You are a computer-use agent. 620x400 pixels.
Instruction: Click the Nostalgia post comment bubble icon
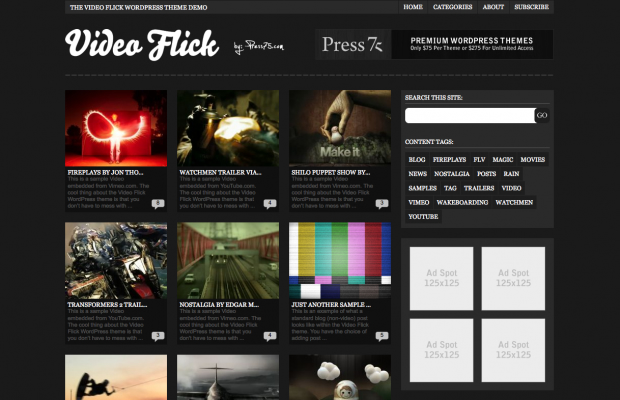pos(270,336)
